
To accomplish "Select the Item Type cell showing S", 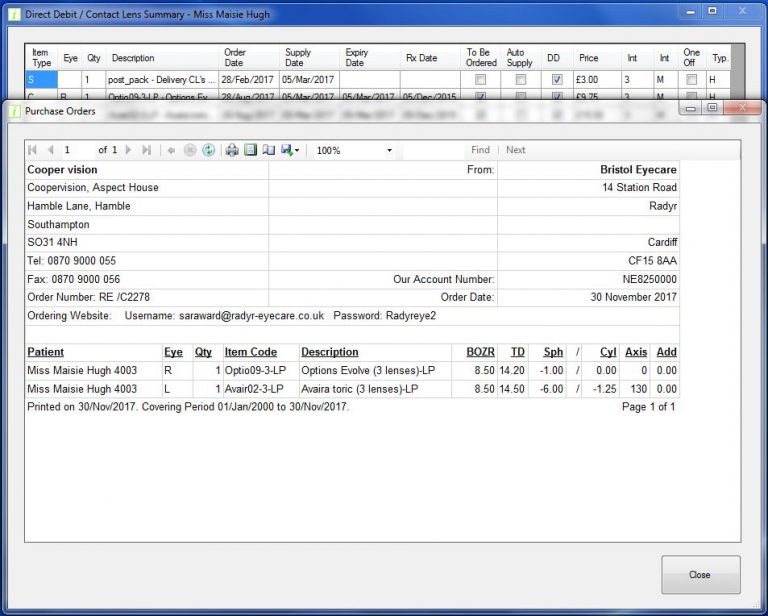I will 42,79.
